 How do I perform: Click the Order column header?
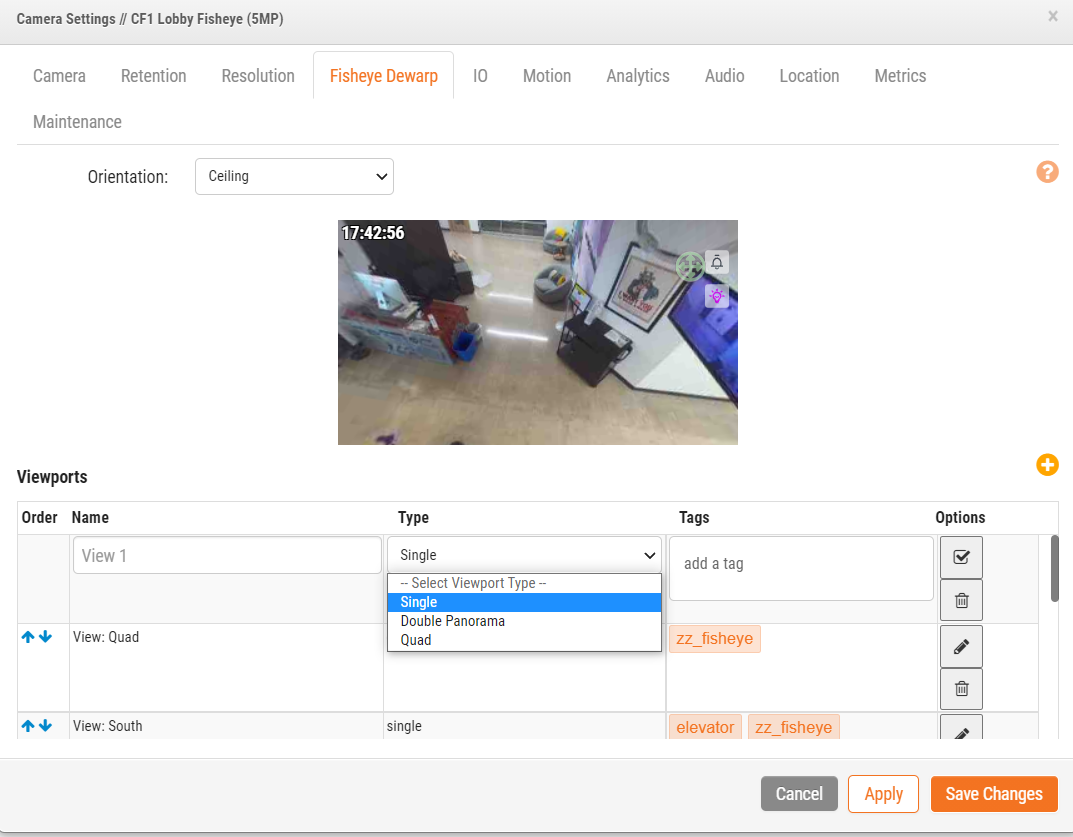tap(40, 517)
